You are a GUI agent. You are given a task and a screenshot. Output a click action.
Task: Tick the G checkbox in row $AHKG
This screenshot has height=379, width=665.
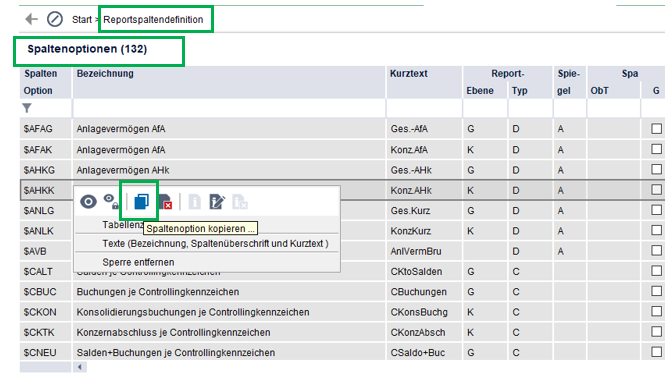click(x=657, y=170)
